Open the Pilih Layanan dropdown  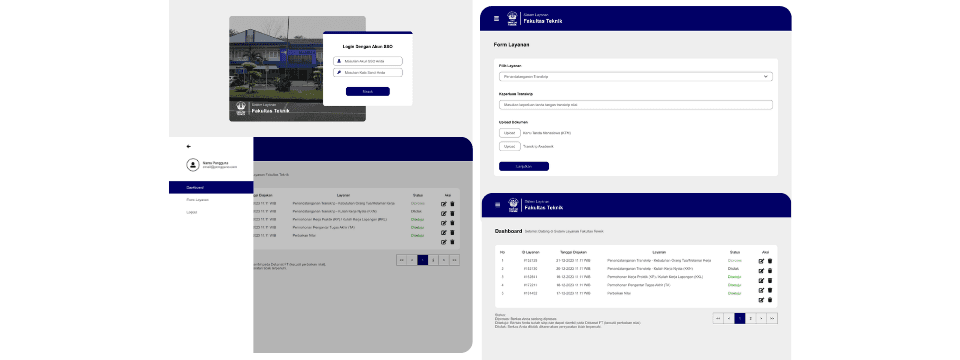point(636,77)
